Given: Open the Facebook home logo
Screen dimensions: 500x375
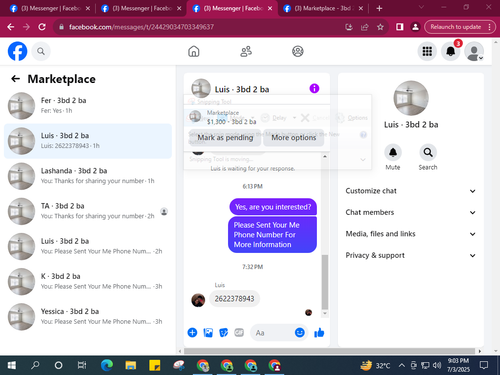Looking at the screenshot, I should [x=17, y=51].
